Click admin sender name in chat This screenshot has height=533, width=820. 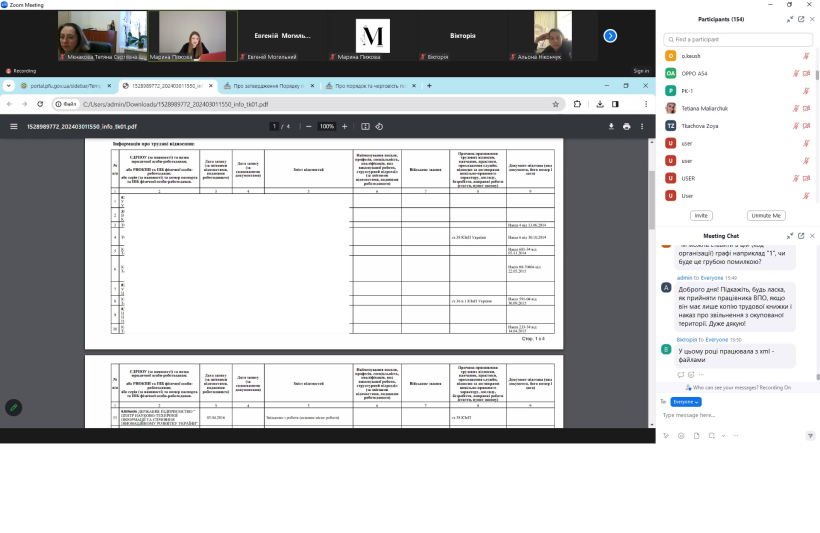[684, 278]
